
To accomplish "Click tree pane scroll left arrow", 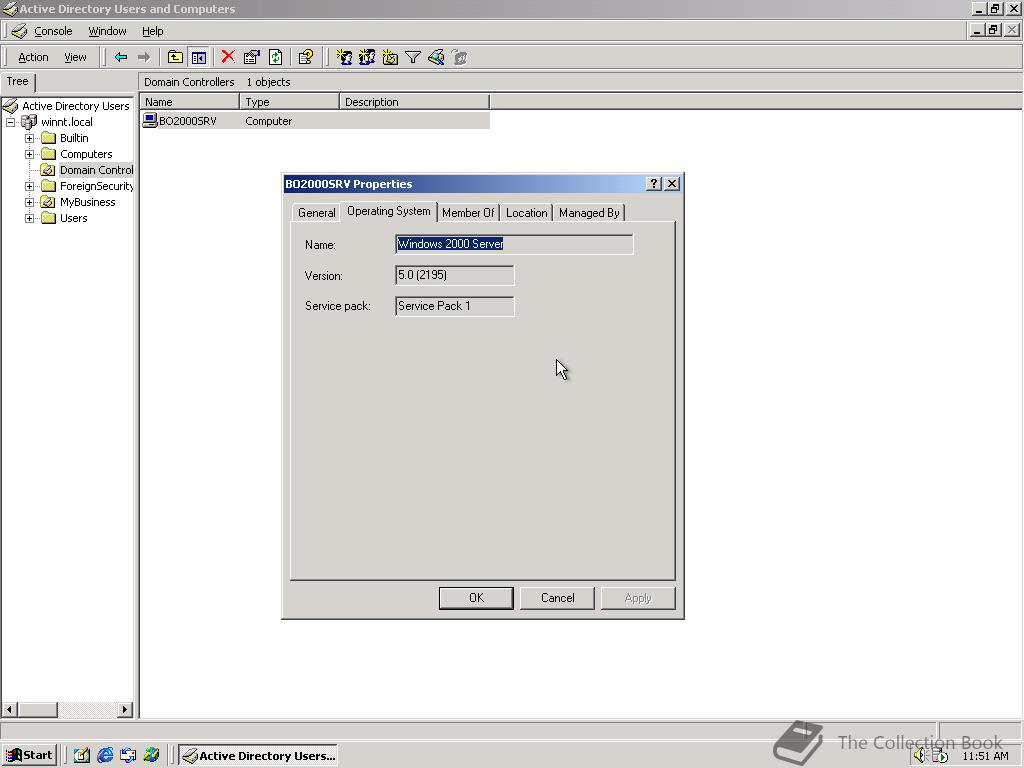I will tap(9, 709).
